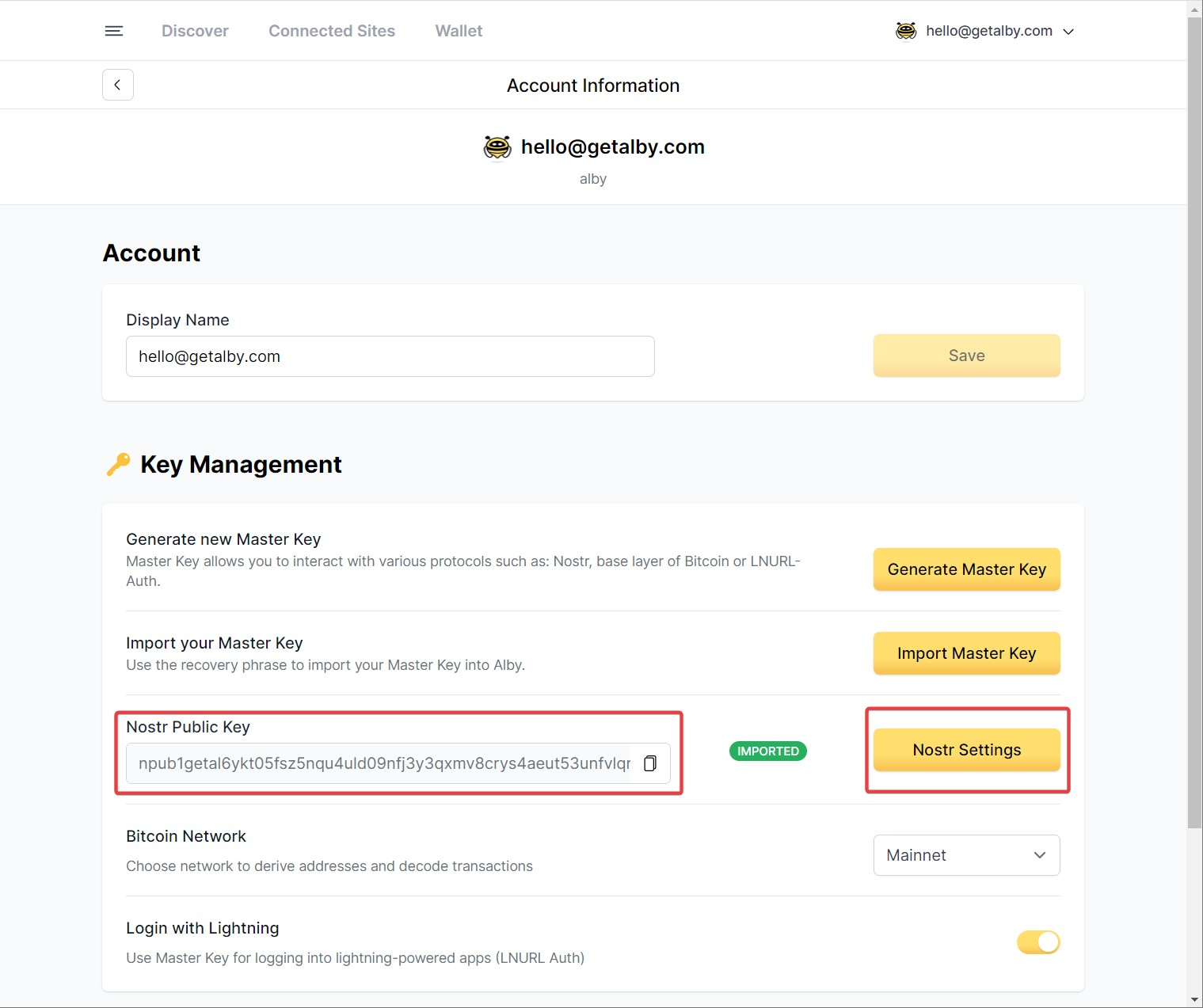Open Nostr Settings
Viewport: 1203px width, 1008px height.
966,750
